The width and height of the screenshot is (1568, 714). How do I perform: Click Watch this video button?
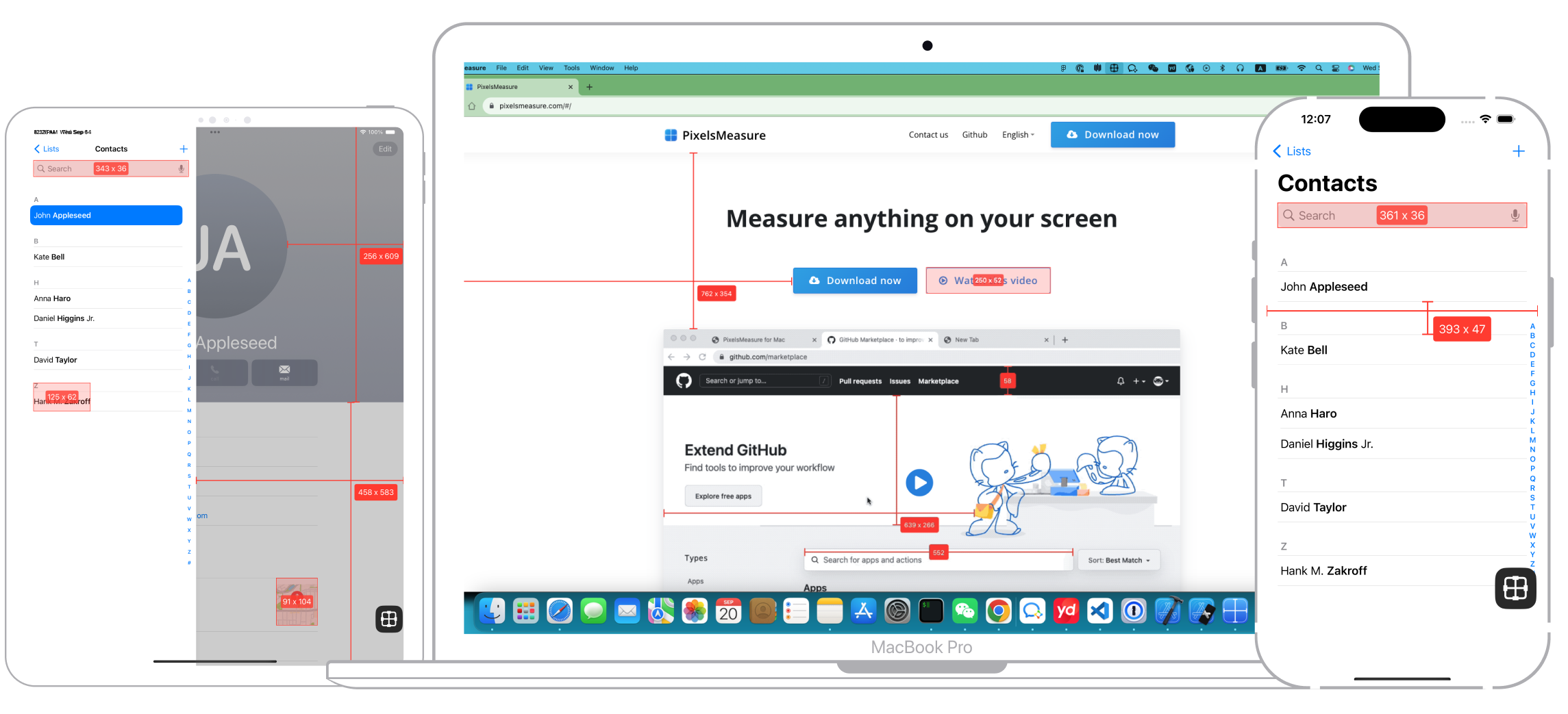coord(988,281)
